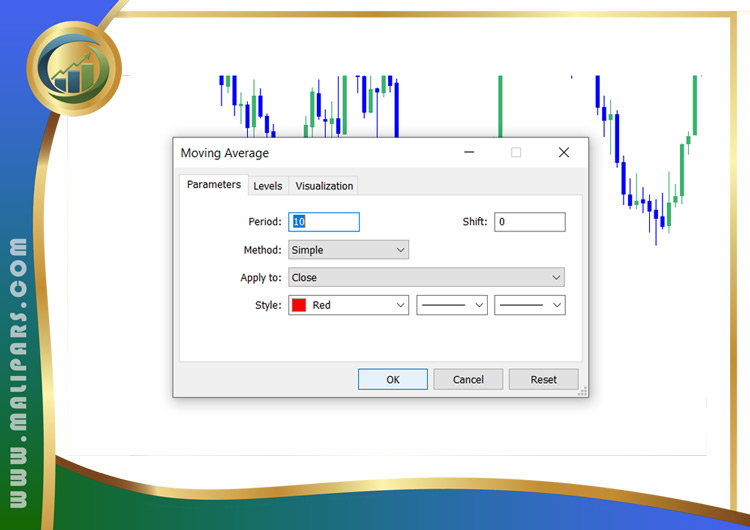Open the Apply to dropdown set to Close

(426, 278)
